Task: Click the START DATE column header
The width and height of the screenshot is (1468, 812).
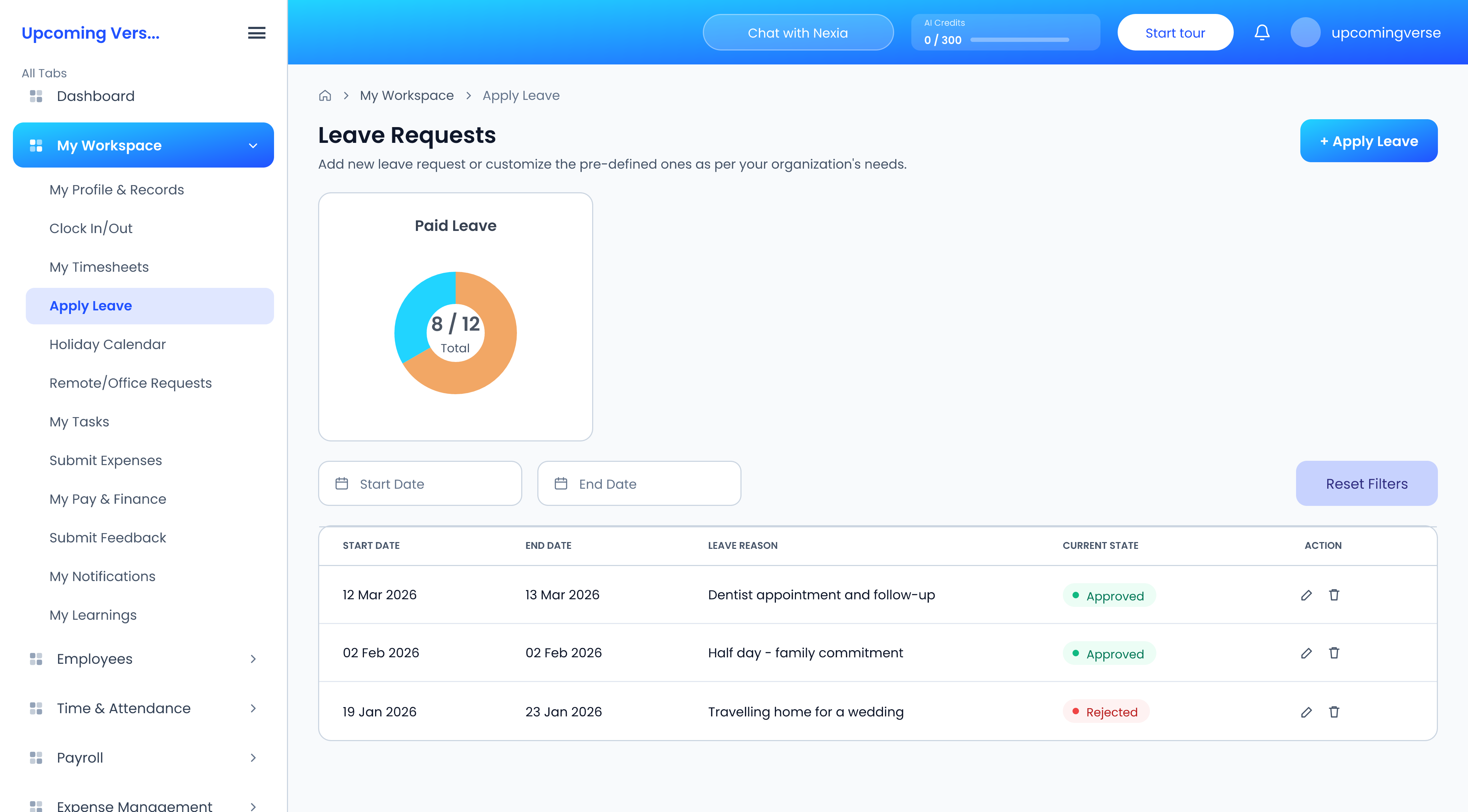Action: [371, 546]
